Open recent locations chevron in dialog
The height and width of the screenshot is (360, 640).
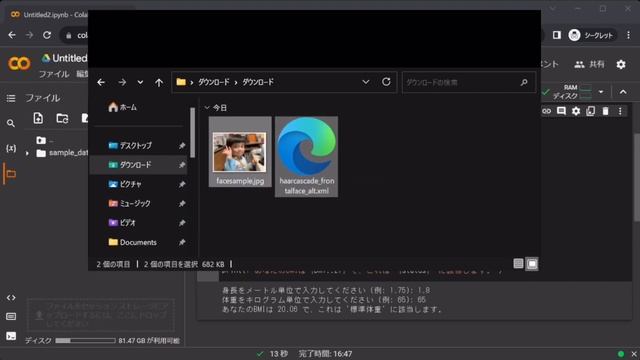point(140,82)
